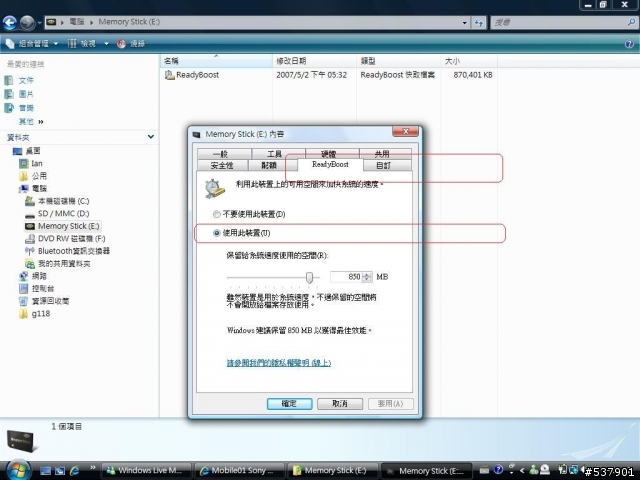Open the Explorer help icon
The height and width of the screenshot is (480, 640).
[629, 44]
